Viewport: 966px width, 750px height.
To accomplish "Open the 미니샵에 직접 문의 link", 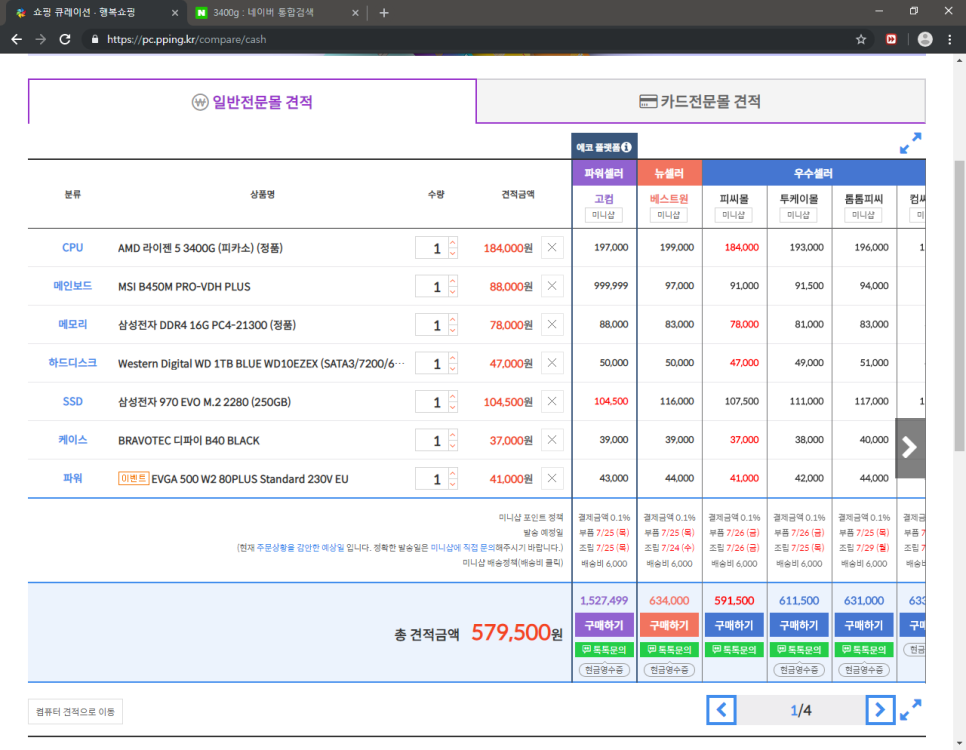I will [x=463, y=547].
